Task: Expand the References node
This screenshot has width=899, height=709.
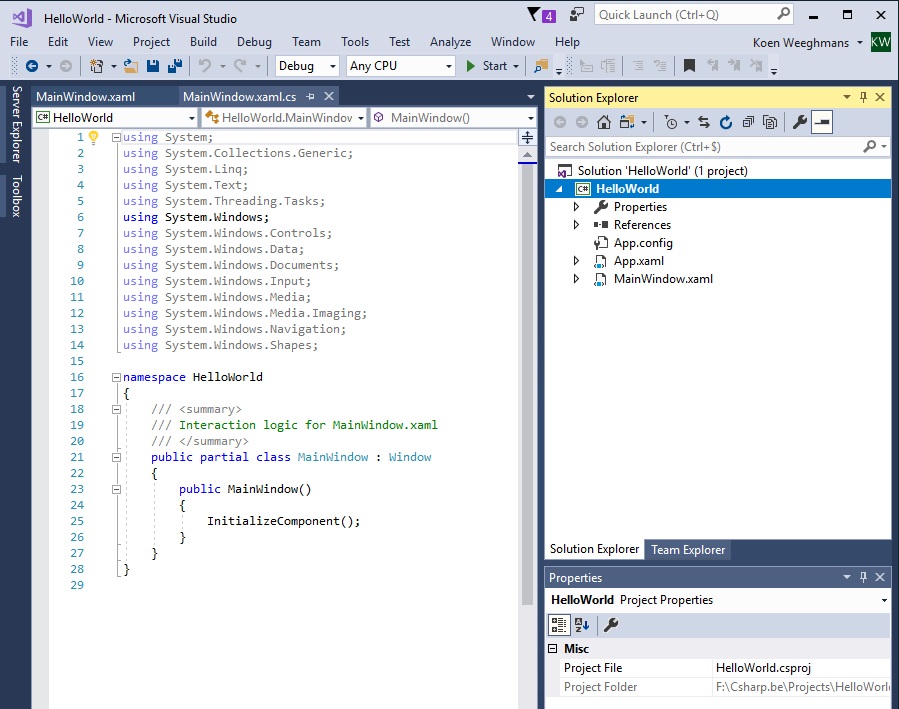Action: (x=577, y=225)
